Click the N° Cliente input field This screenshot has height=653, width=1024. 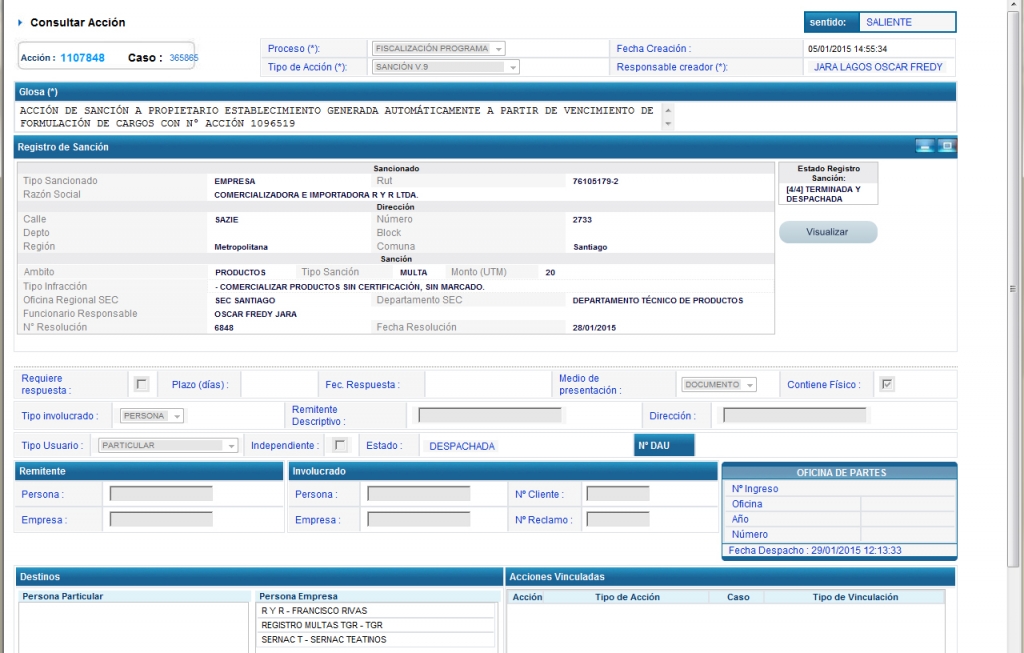(617, 494)
